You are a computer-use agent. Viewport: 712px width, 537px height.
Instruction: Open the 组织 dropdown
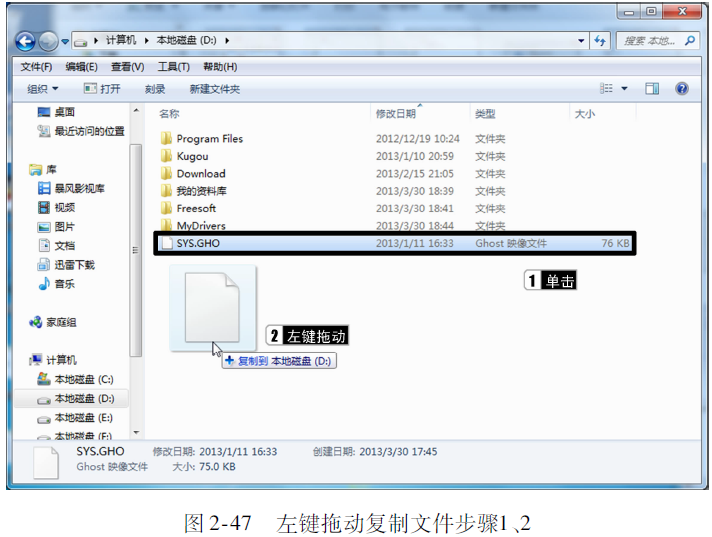tap(43, 89)
